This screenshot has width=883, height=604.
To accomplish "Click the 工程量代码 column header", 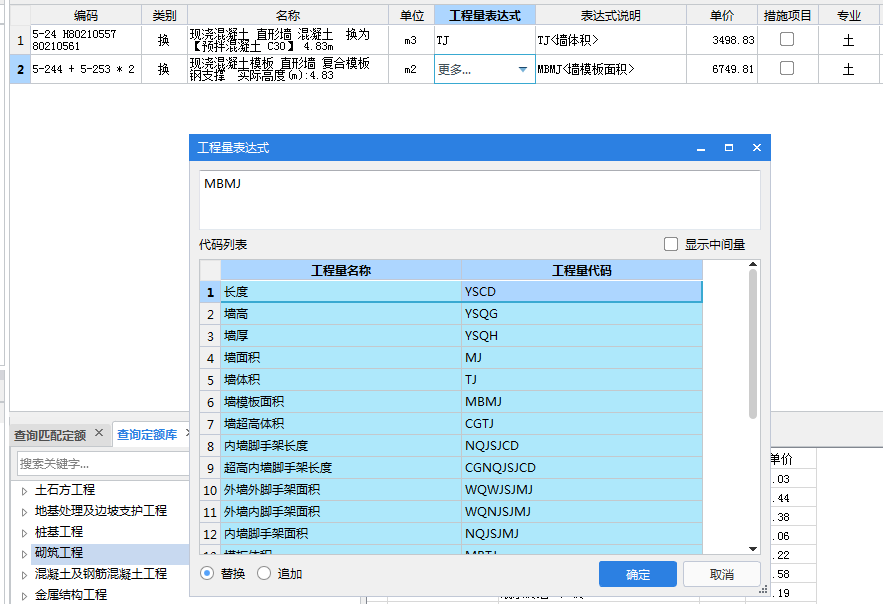I will (x=582, y=270).
